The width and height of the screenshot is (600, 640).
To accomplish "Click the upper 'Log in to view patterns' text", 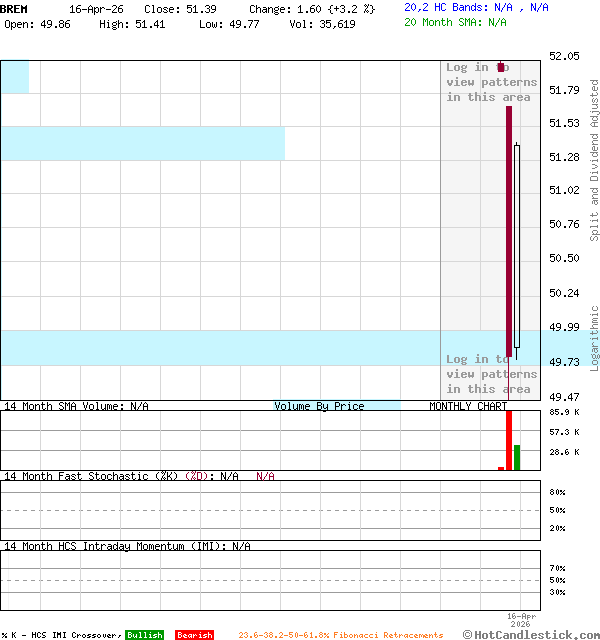I will 489,83.
